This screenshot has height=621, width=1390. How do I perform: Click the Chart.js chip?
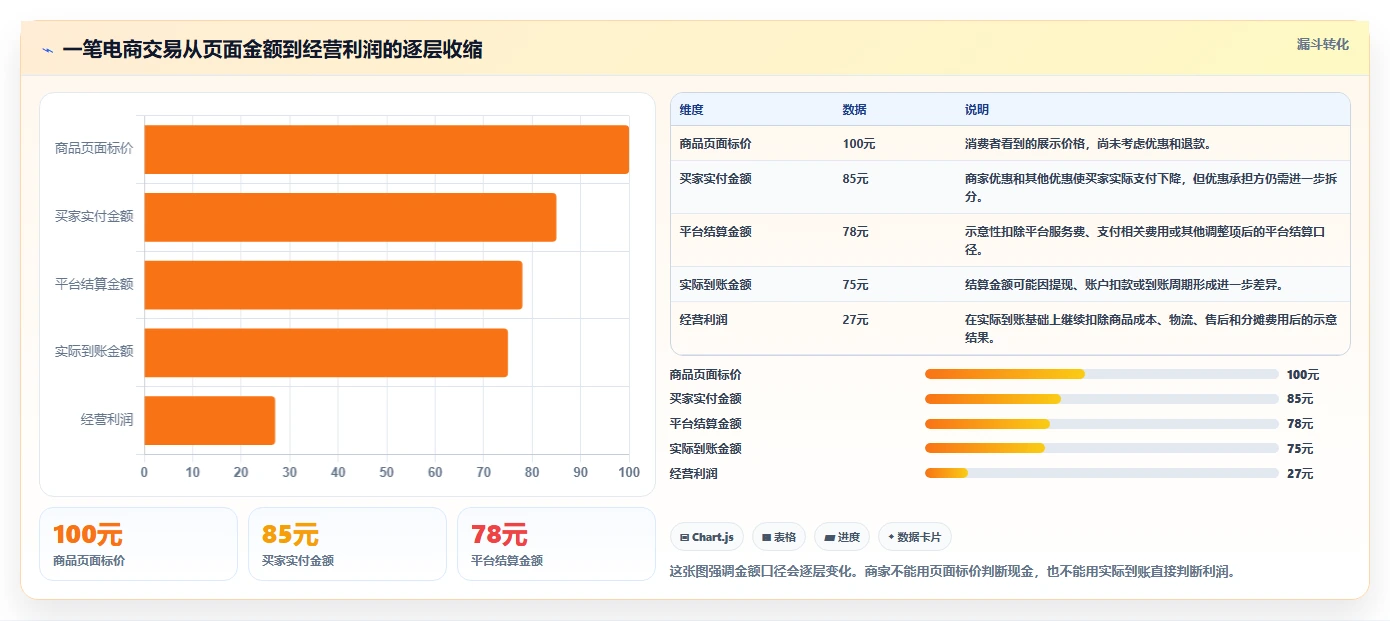tap(707, 537)
